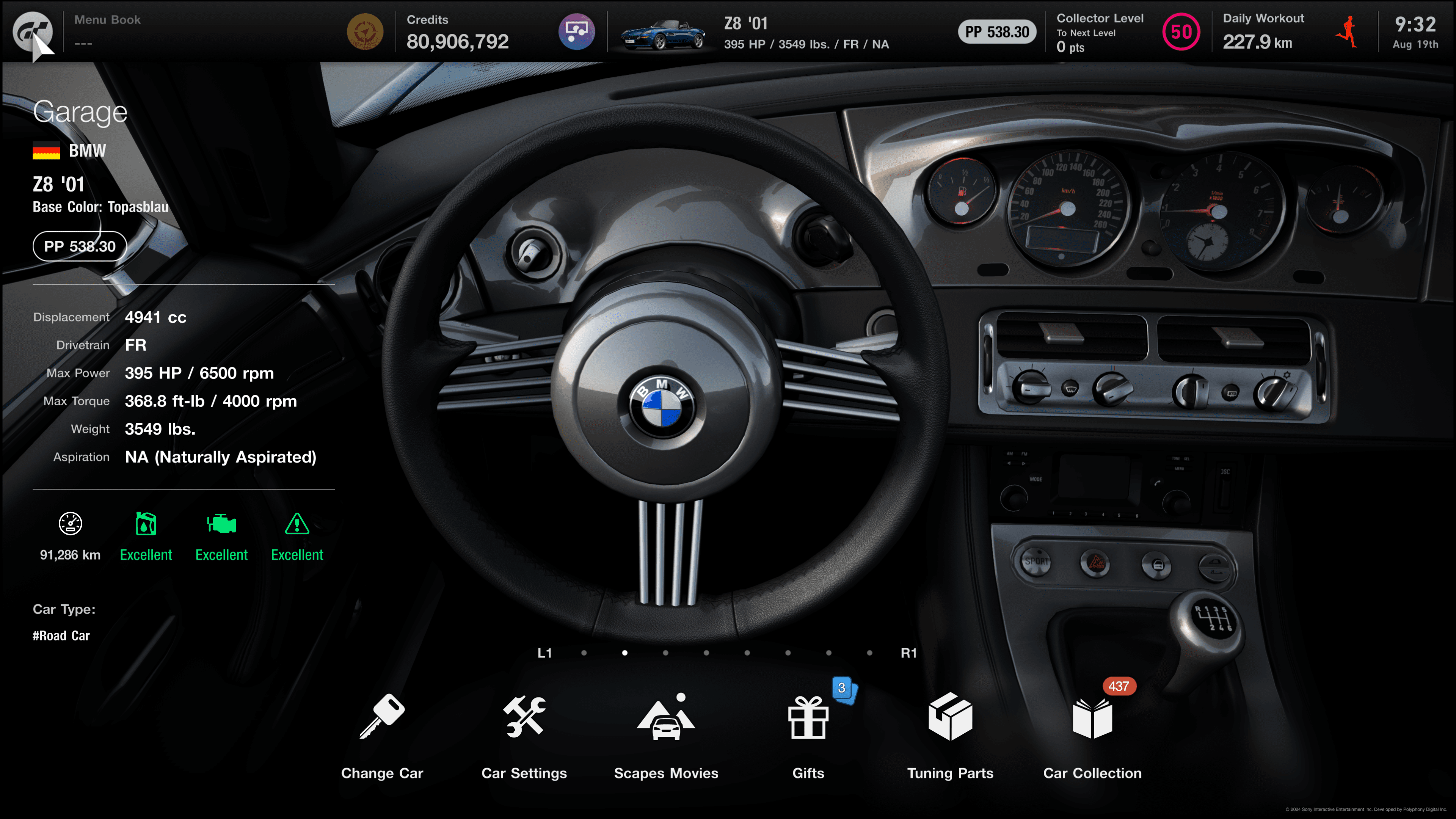Screen dimensions: 1456x819
Task: Click the 91,286 km mileage text
Action: 70,555
